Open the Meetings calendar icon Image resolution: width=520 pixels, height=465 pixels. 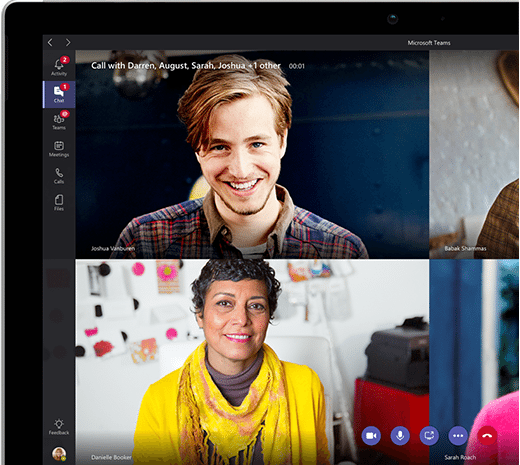pyautogui.click(x=59, y=149)
